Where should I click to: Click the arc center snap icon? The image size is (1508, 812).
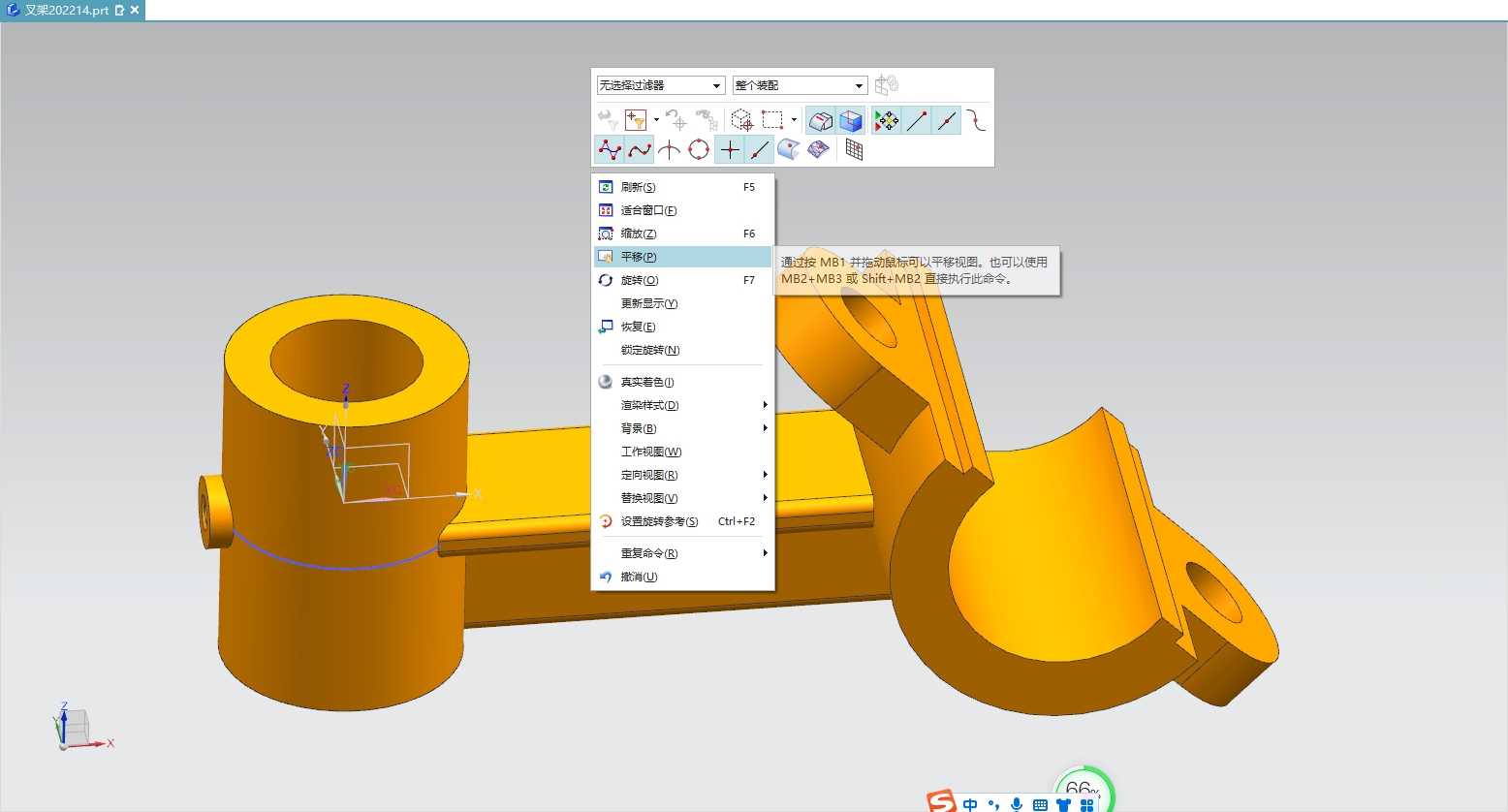[670, 149]
